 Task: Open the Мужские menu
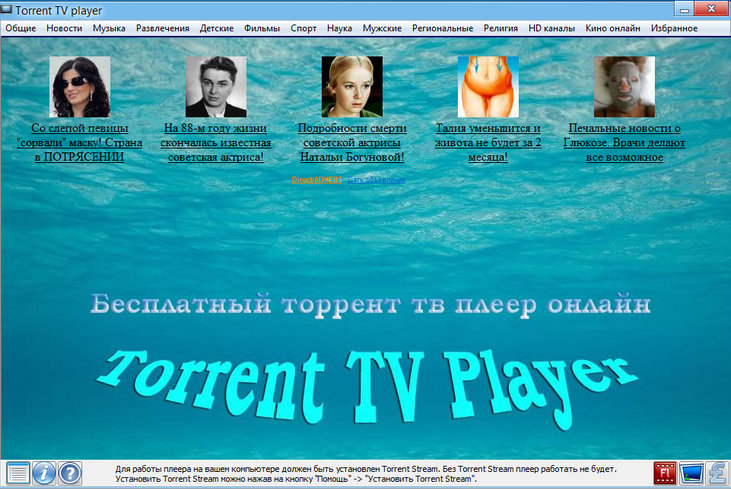pos(382,28)
